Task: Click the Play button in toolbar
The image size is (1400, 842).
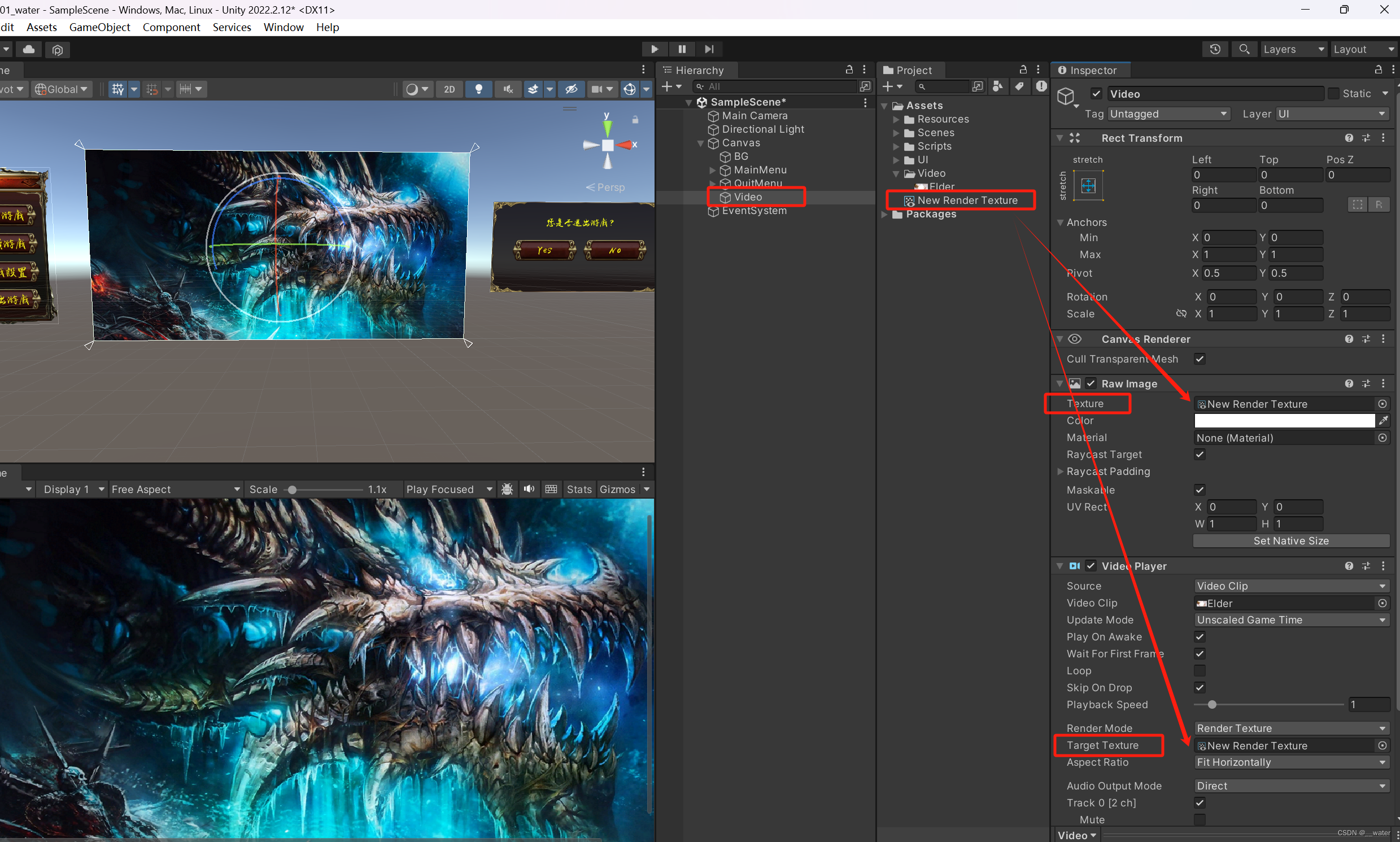Action: [655, 49]
